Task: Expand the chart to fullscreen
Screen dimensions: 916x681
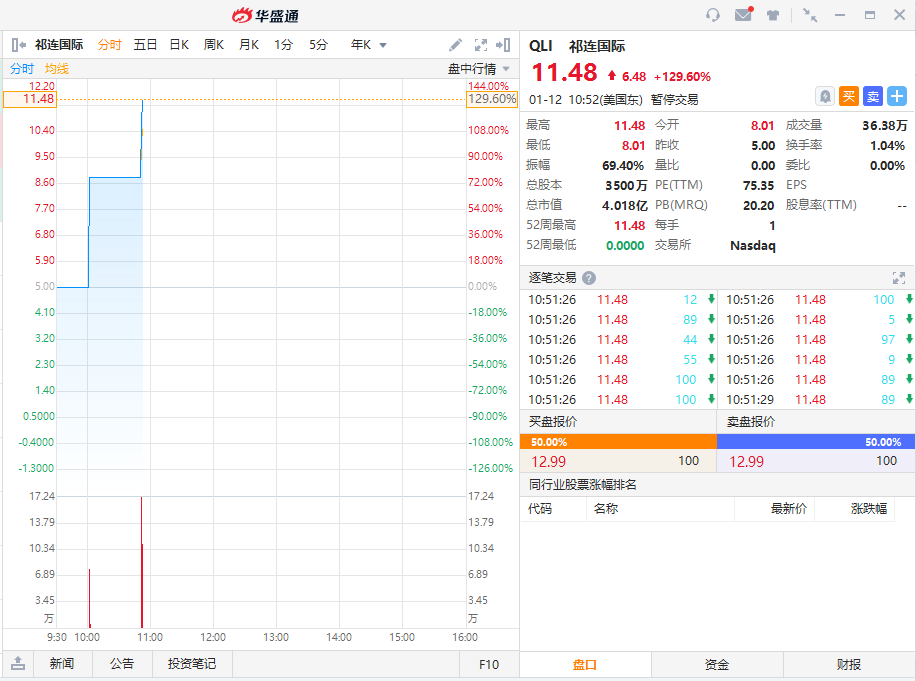Action: coord(481,45)
